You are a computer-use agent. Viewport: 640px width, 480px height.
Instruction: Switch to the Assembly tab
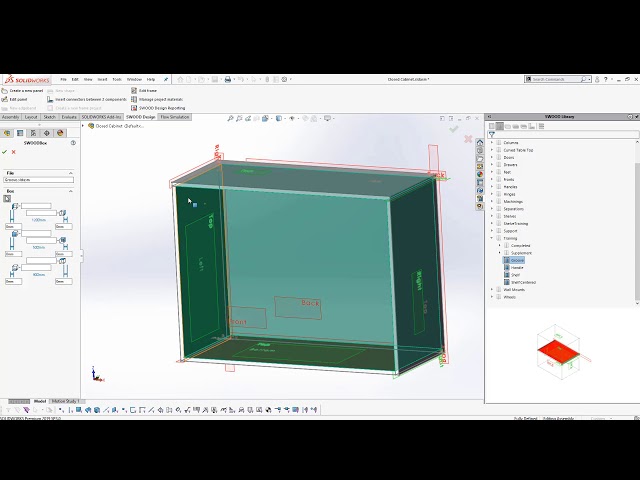click(x=11, y=117)
